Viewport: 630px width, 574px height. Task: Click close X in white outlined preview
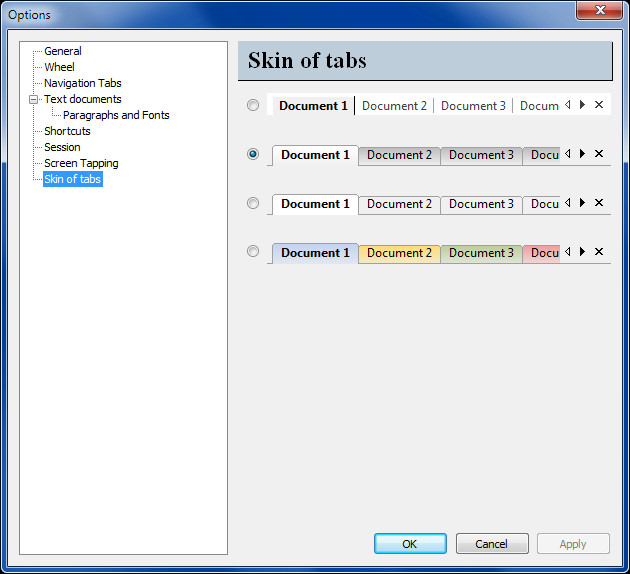coord(599,203)
